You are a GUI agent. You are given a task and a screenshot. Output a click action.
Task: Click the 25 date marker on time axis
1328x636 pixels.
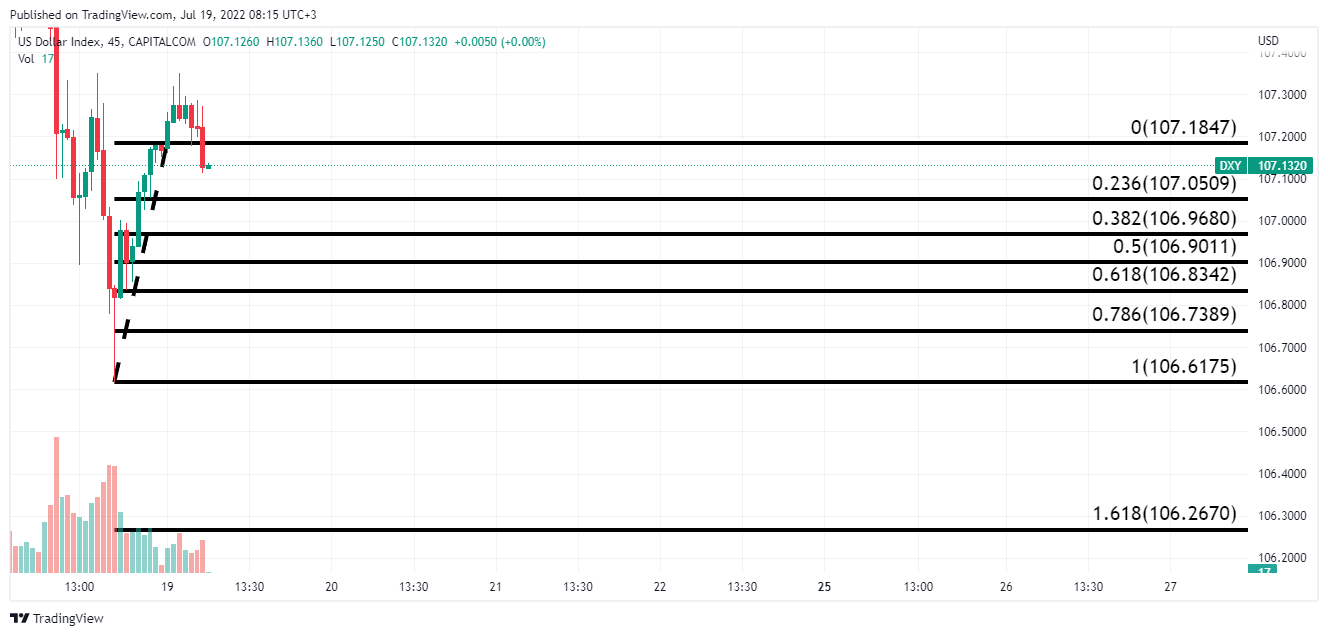click(x=825, y=587)
